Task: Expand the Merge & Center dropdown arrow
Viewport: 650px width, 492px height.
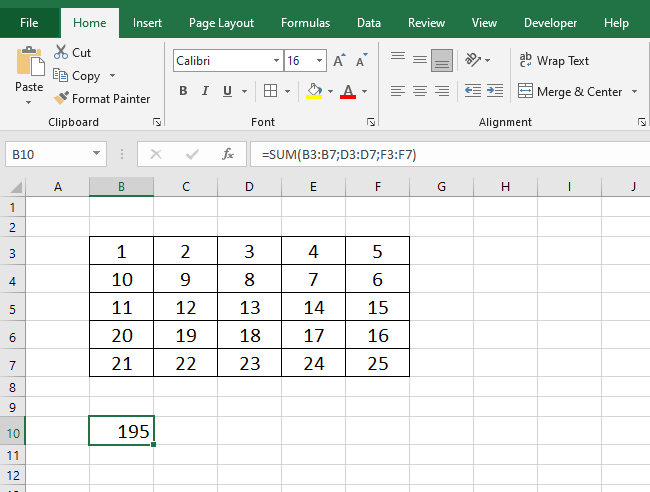Action: (x=633, y=92)
